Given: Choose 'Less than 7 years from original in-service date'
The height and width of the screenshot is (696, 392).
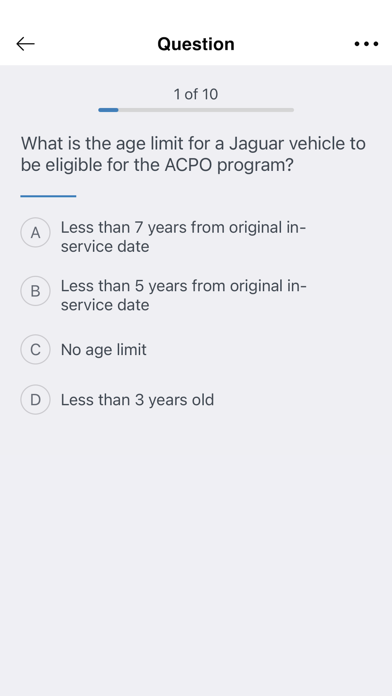Looking at the screenshot, I should [183, 237].
